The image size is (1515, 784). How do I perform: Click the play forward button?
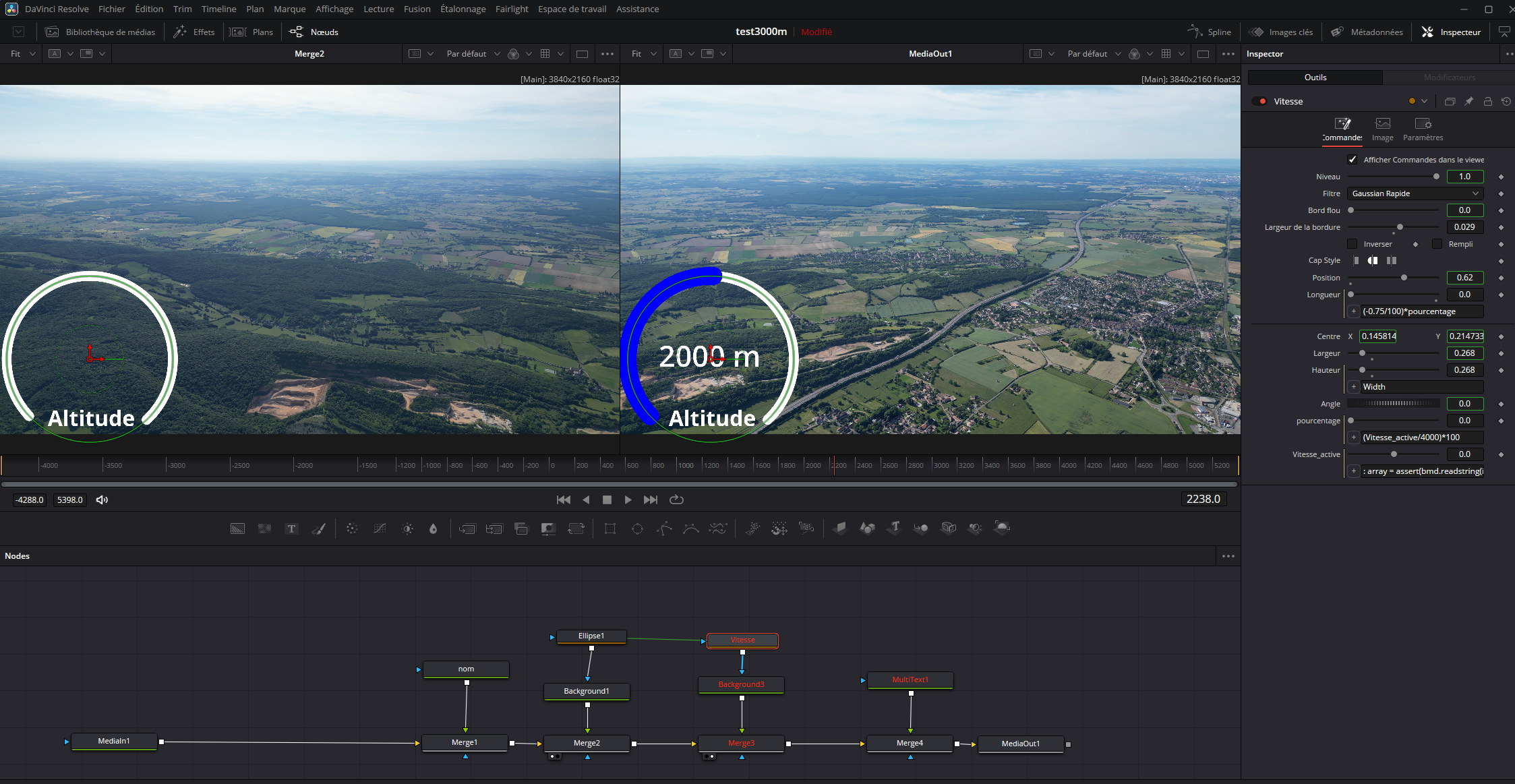click(628, 500)
